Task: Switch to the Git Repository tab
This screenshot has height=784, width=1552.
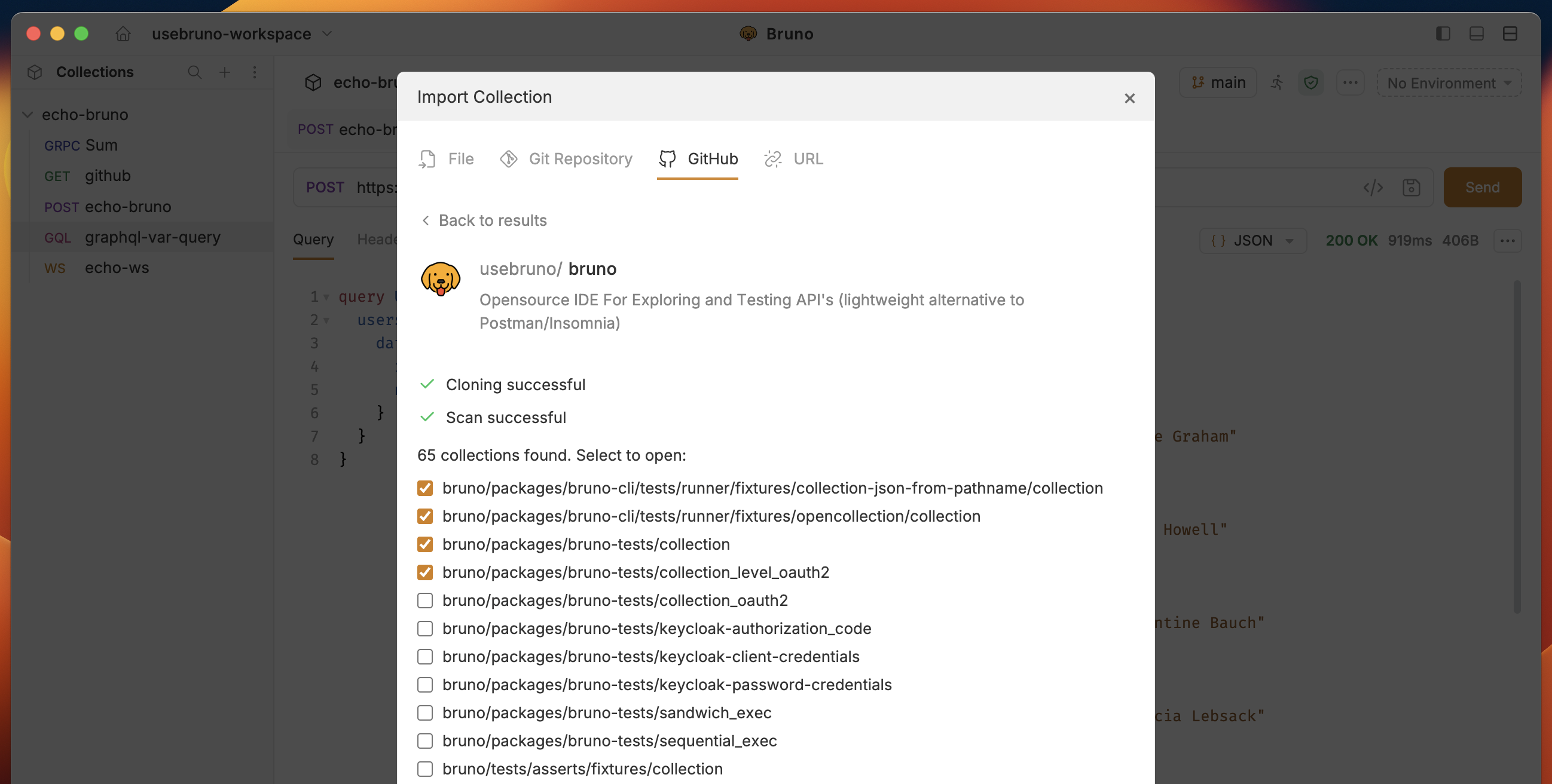Action: pos(566,159)
